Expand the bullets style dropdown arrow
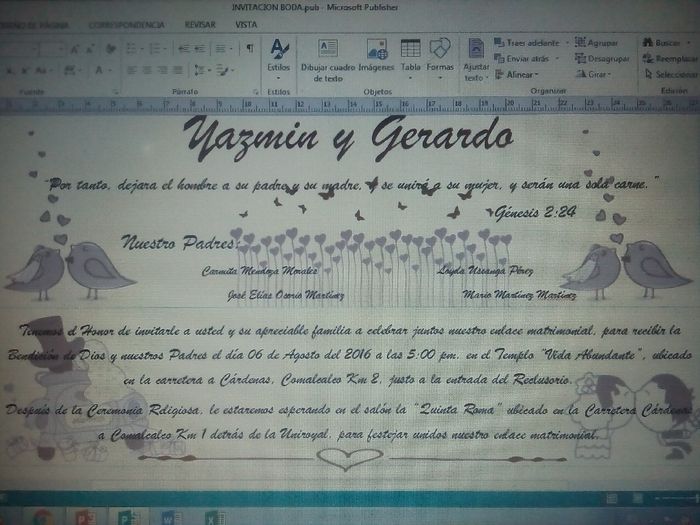This screenshot has width=700, height=525. pos(142,49)
